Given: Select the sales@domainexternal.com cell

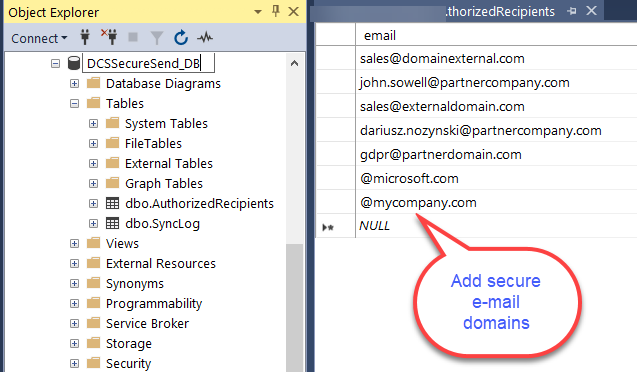Looking at the screenshot, I should tap(496, 58).
